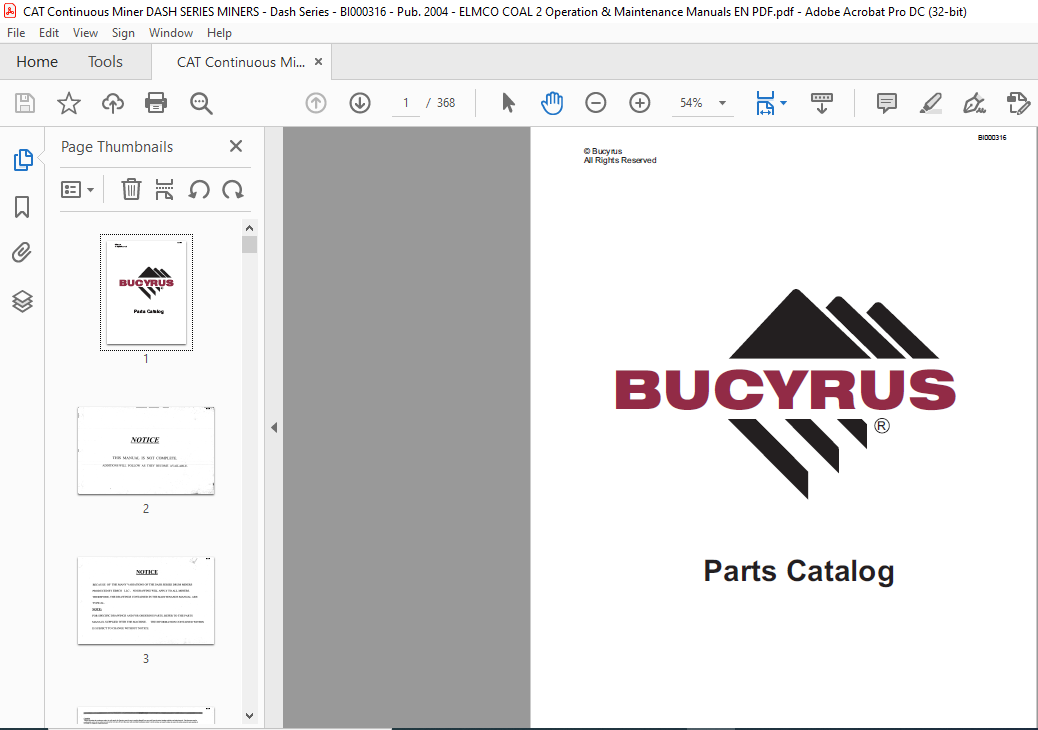Add a comment sticky note
This screenshot has height=730, width=1038.
[886, 103]
